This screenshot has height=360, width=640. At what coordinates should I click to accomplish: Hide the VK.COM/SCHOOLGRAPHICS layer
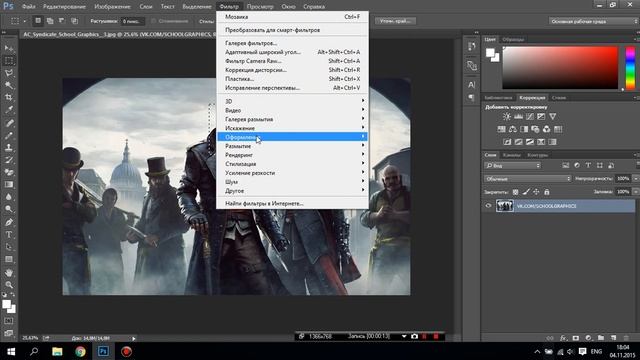tap(488, 206)
